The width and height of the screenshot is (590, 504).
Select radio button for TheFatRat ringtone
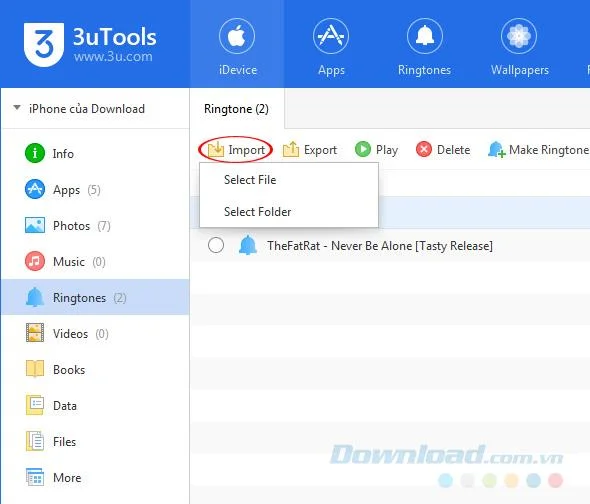coord(216,245)
